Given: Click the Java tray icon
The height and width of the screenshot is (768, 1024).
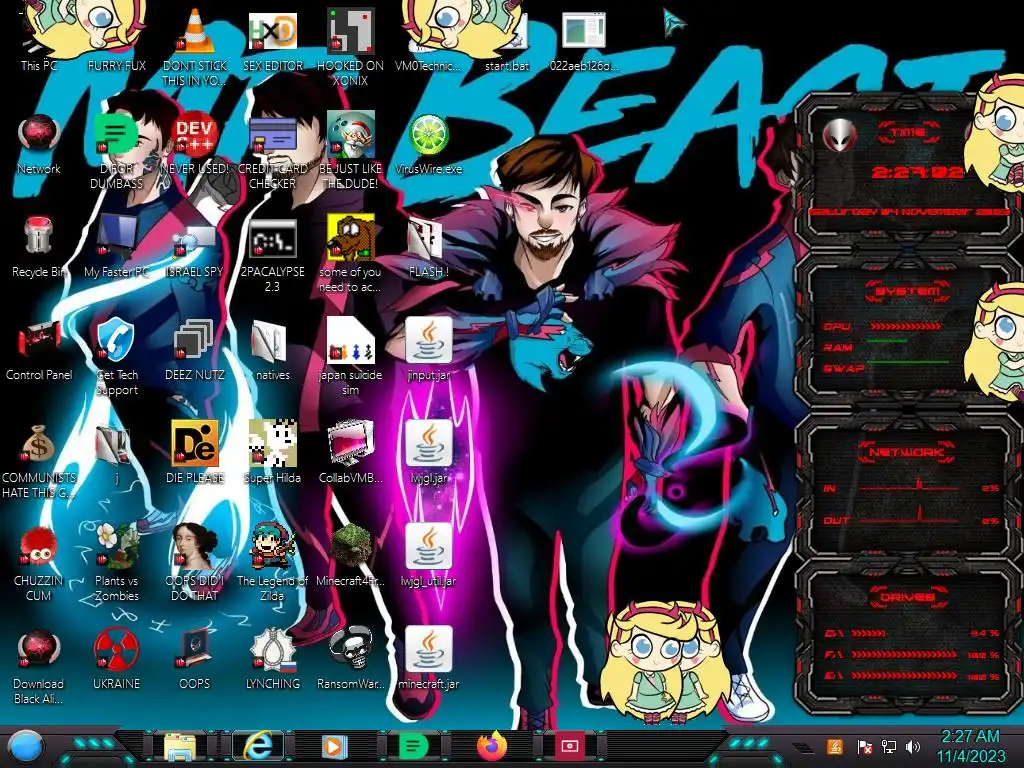Looking at the screenshot, I should (835, 746).
